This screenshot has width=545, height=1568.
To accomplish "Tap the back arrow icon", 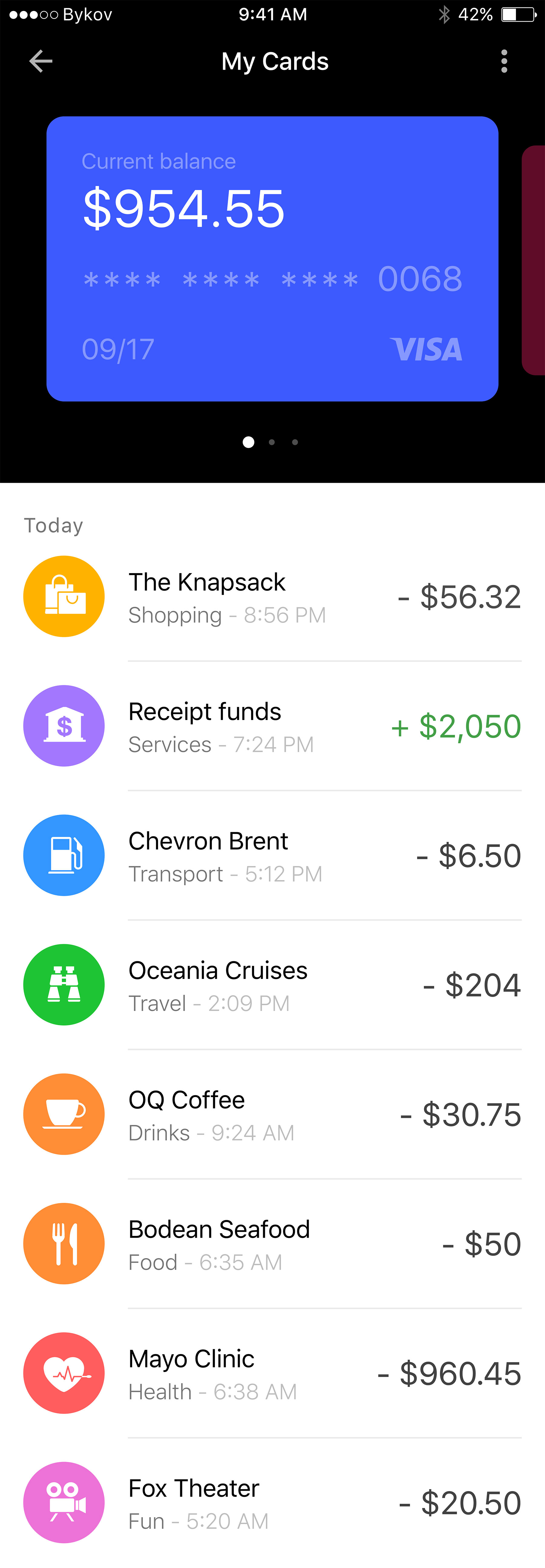I will point(41,62).
